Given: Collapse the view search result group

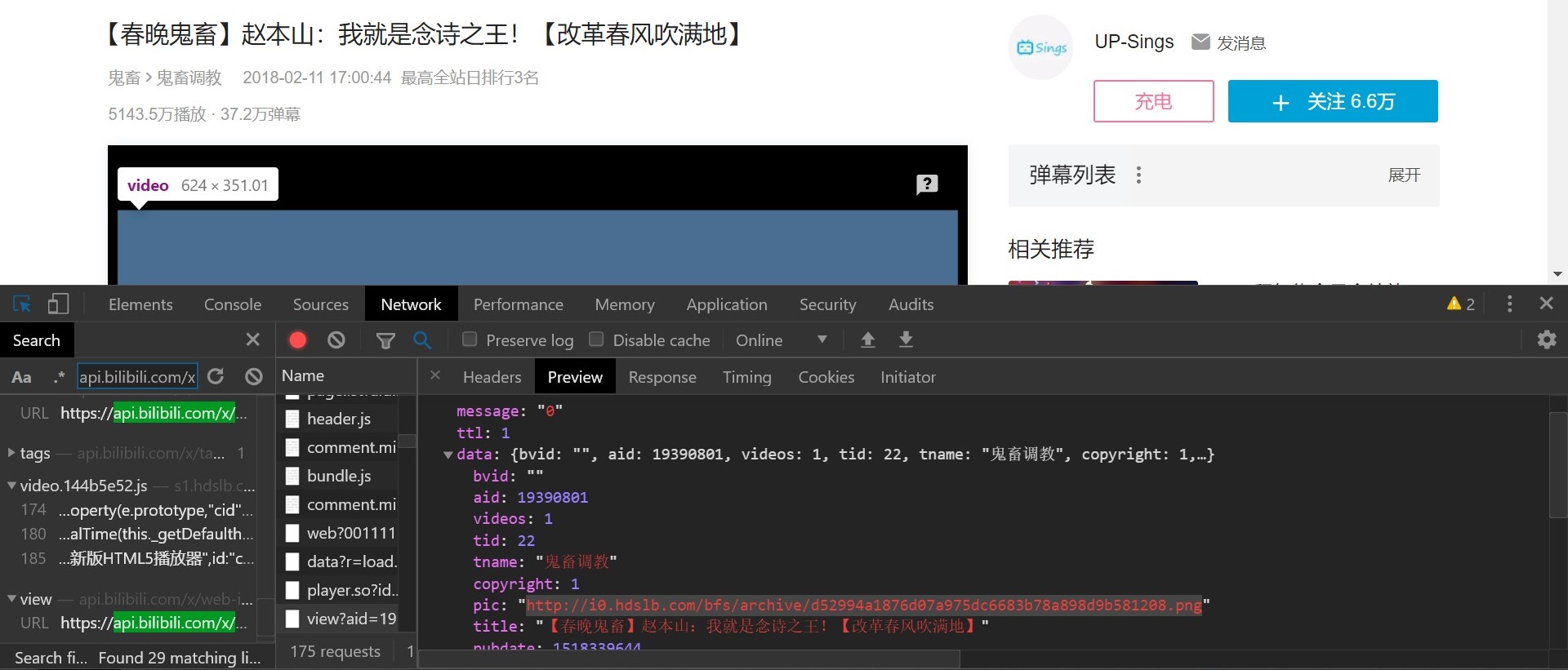Looking at the screenshot, I should coord(11,599).
